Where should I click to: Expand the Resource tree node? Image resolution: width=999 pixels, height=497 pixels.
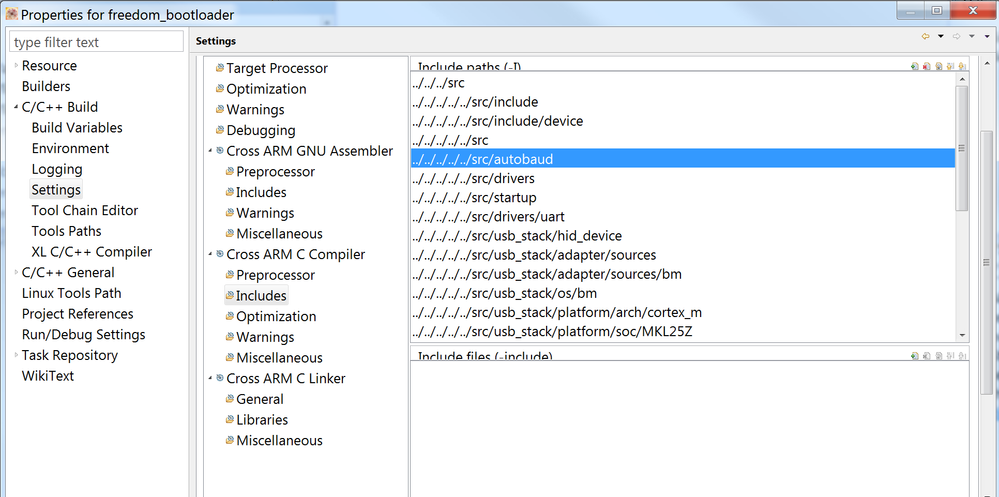16,66
